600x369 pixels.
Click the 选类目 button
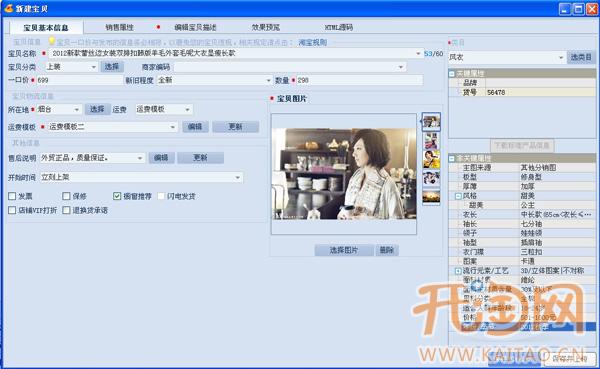coord(581,57)
